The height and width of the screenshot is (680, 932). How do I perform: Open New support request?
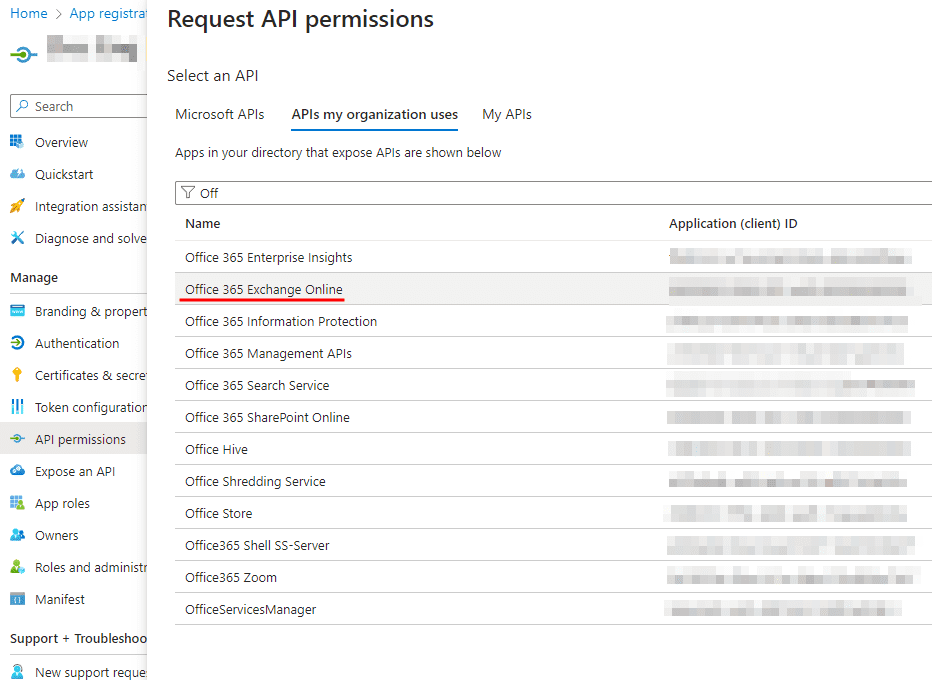[90, 672]
